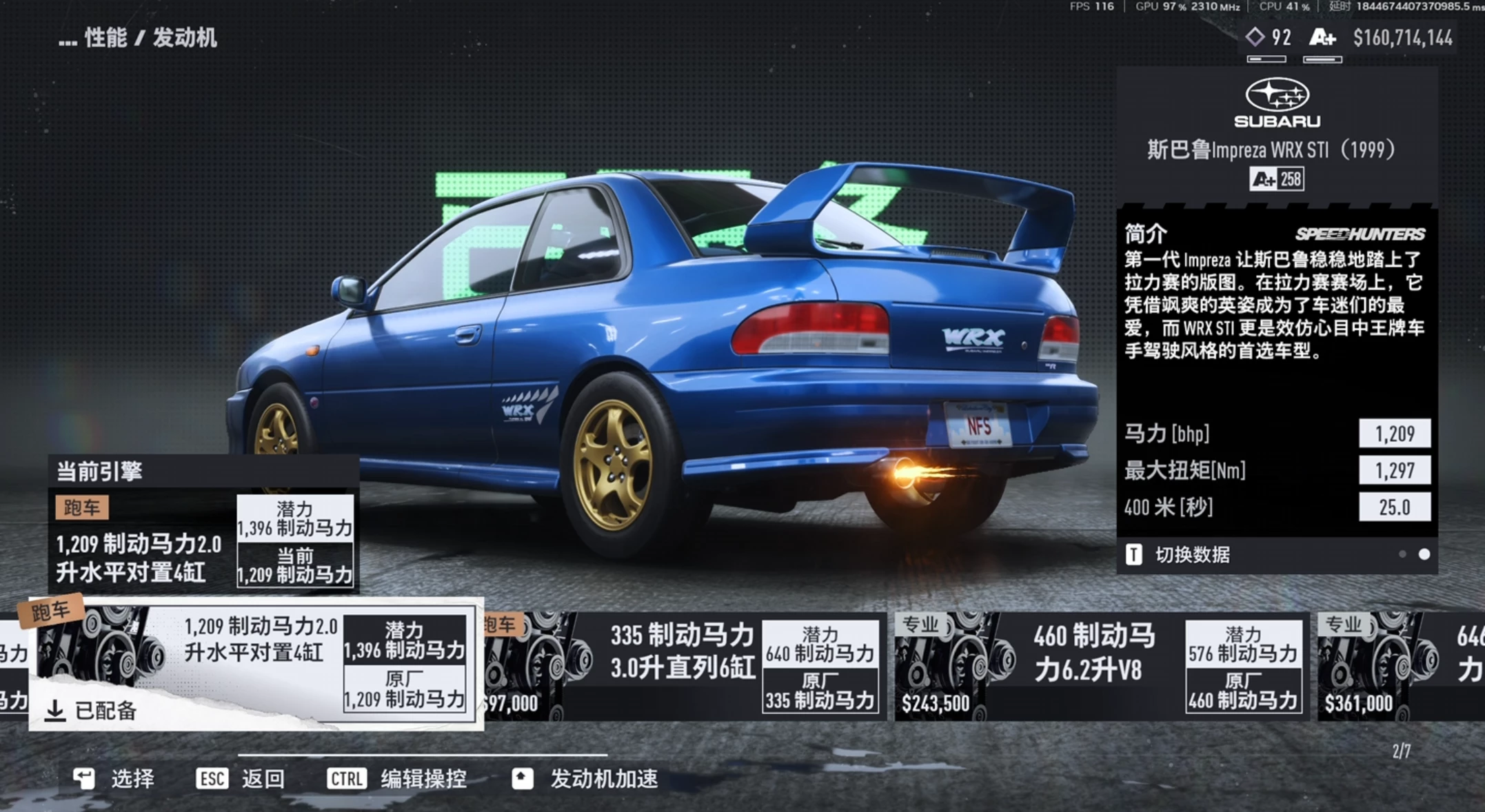
Task: Click the car name 斯巴鲁Impreza WRX STI (1999)
Action: pyautogui.click(x=1271, y=149)
